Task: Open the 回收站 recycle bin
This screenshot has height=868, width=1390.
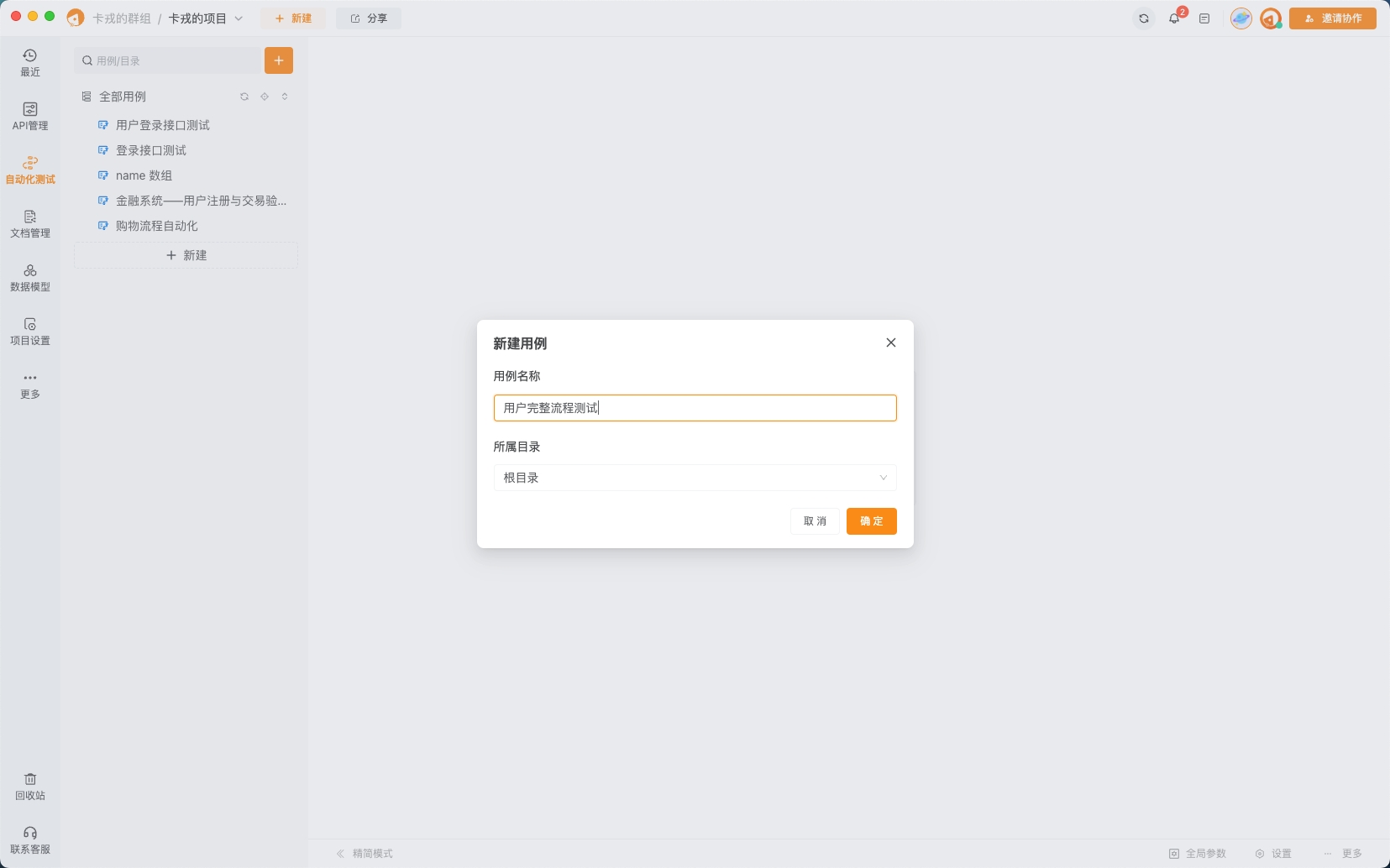Action: click(30, 786)
